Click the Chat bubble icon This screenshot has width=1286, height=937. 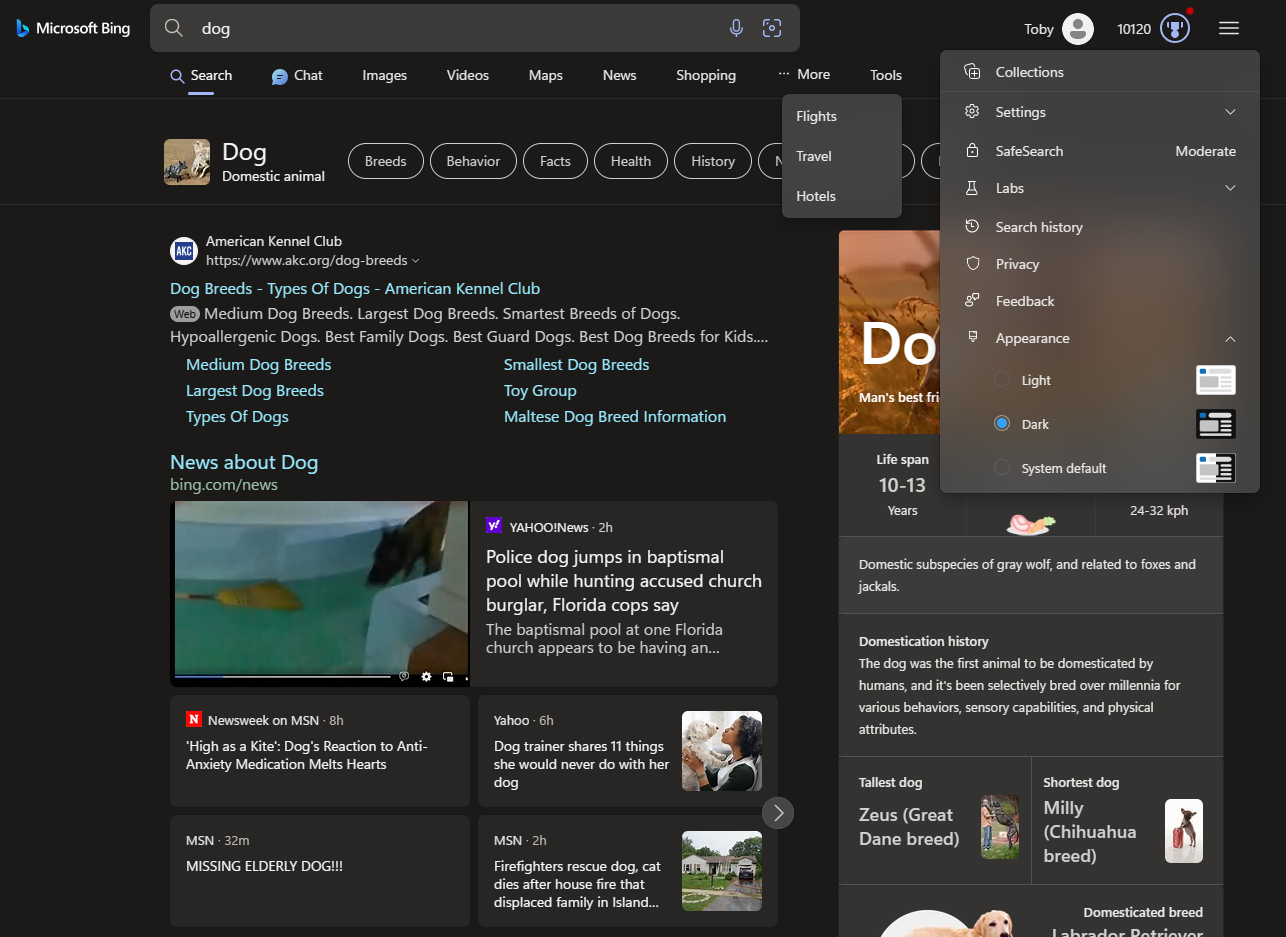point(280,76)
